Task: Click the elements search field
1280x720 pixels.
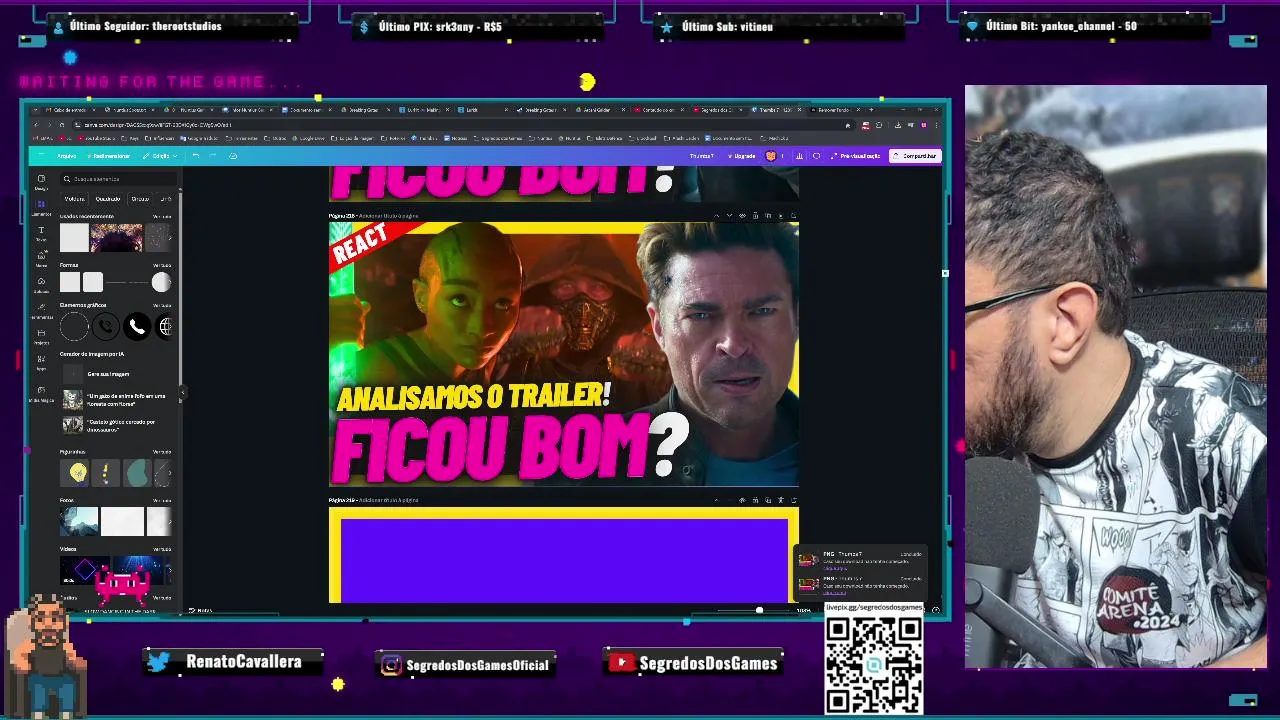Action: 118,179
